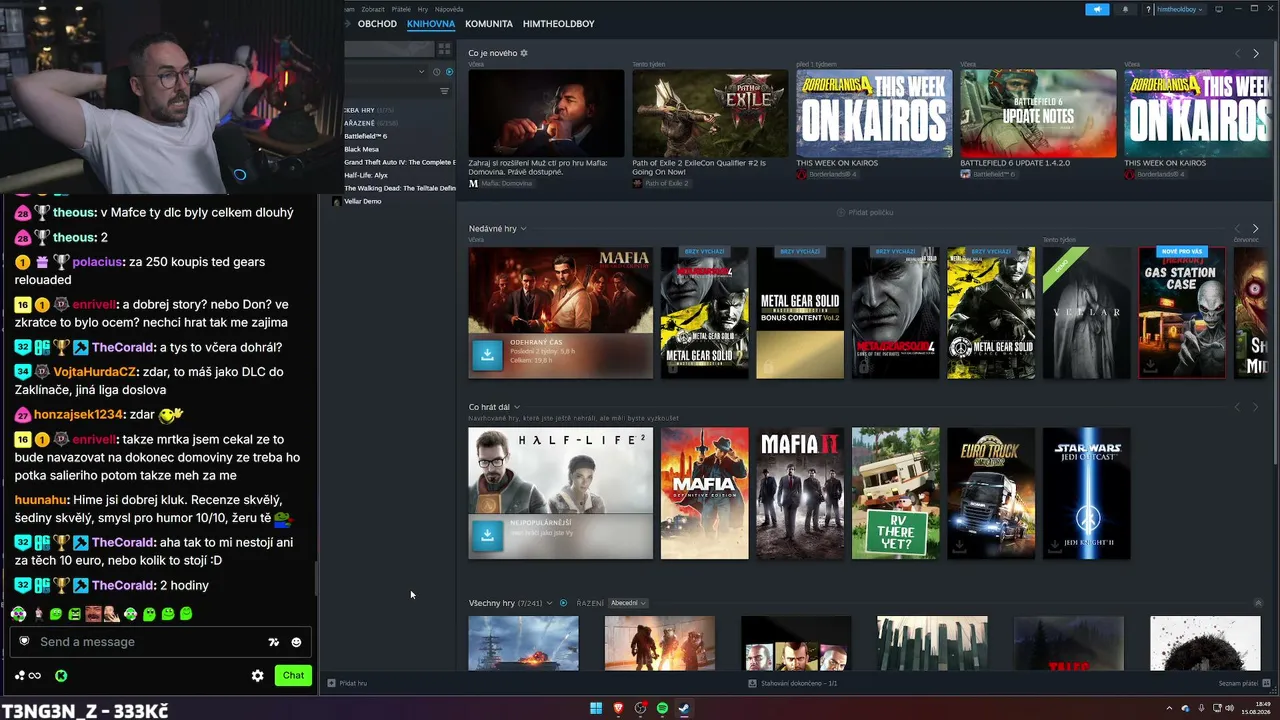Open the Přátelé menu
This screenshot has height=720, width=1280.
(x=401, y=9)
